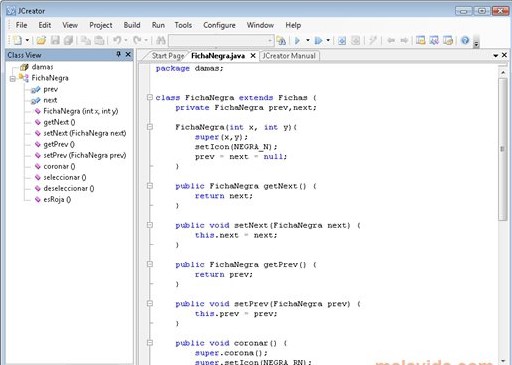This screenshot has width=512, height=365.
Task: Select getNext () in Class View
Action: click(x=59, y=122)
